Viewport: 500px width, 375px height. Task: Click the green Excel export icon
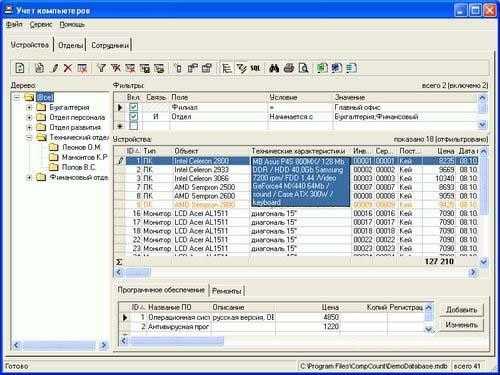coord(322,68)
